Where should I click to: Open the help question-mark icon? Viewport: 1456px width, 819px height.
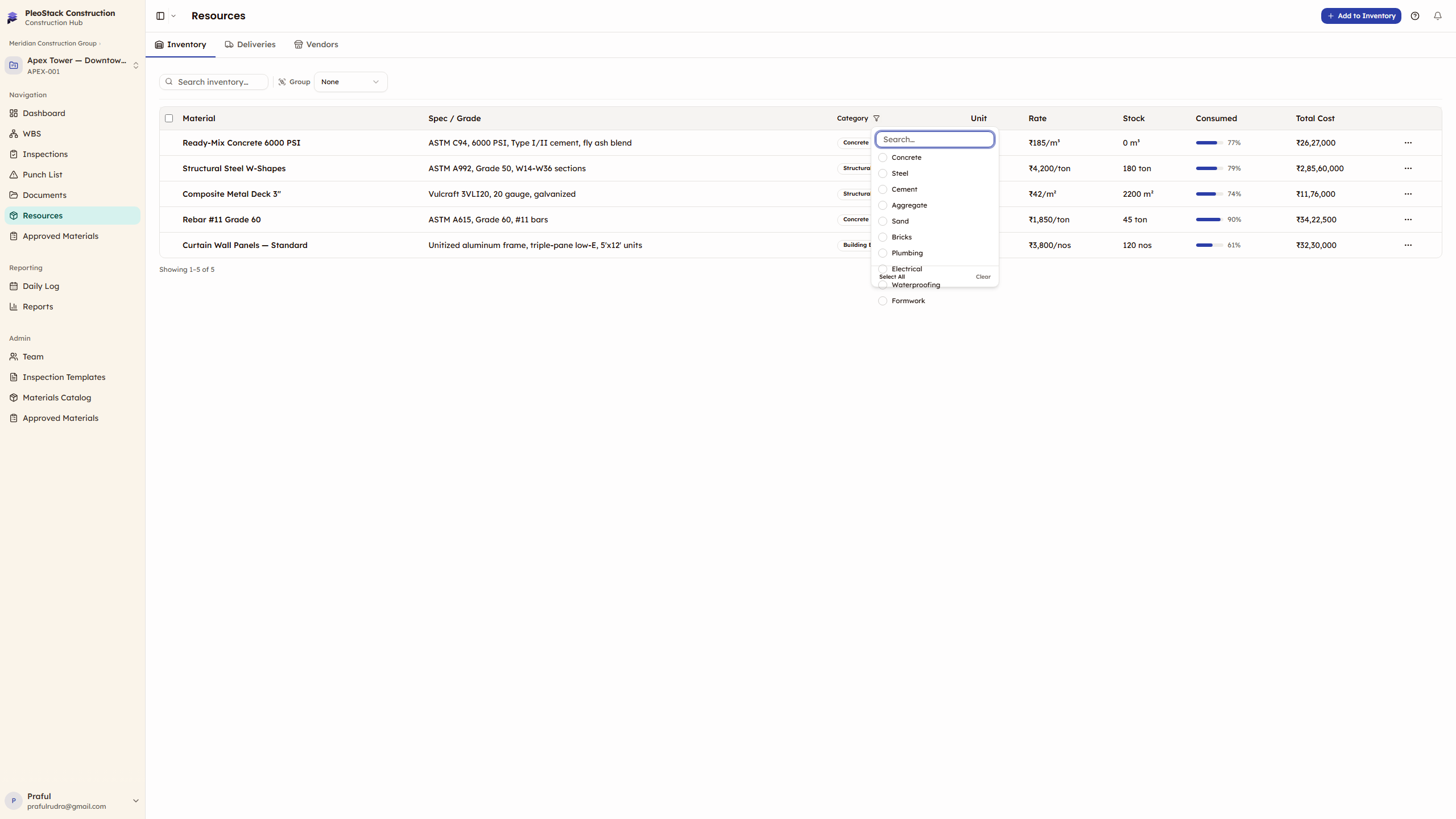tap(1415, 16)
